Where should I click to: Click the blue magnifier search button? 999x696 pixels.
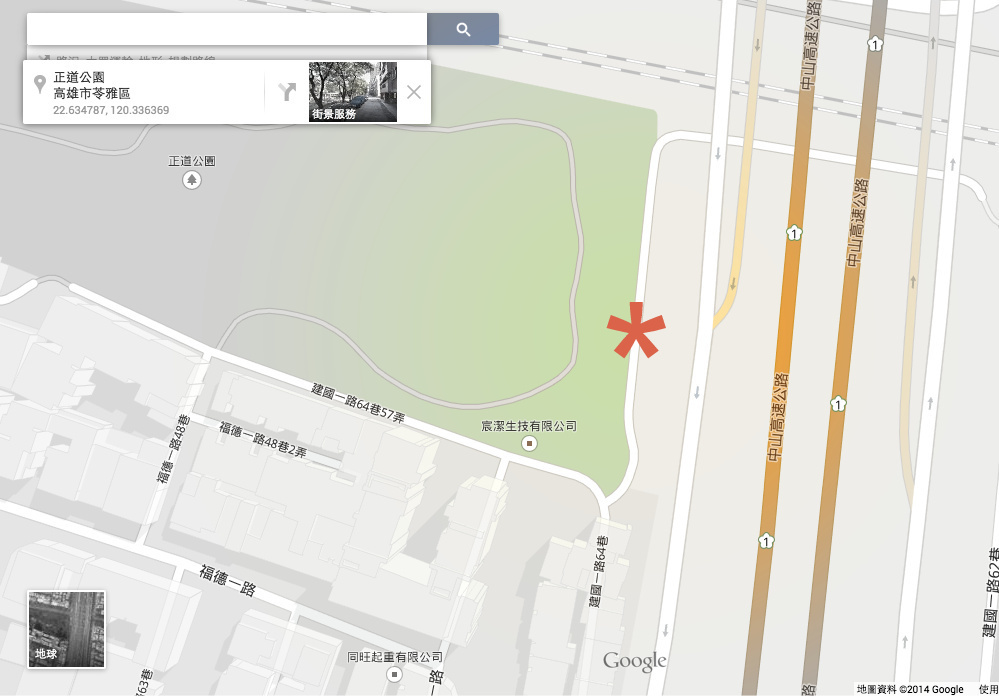point(463,29)
